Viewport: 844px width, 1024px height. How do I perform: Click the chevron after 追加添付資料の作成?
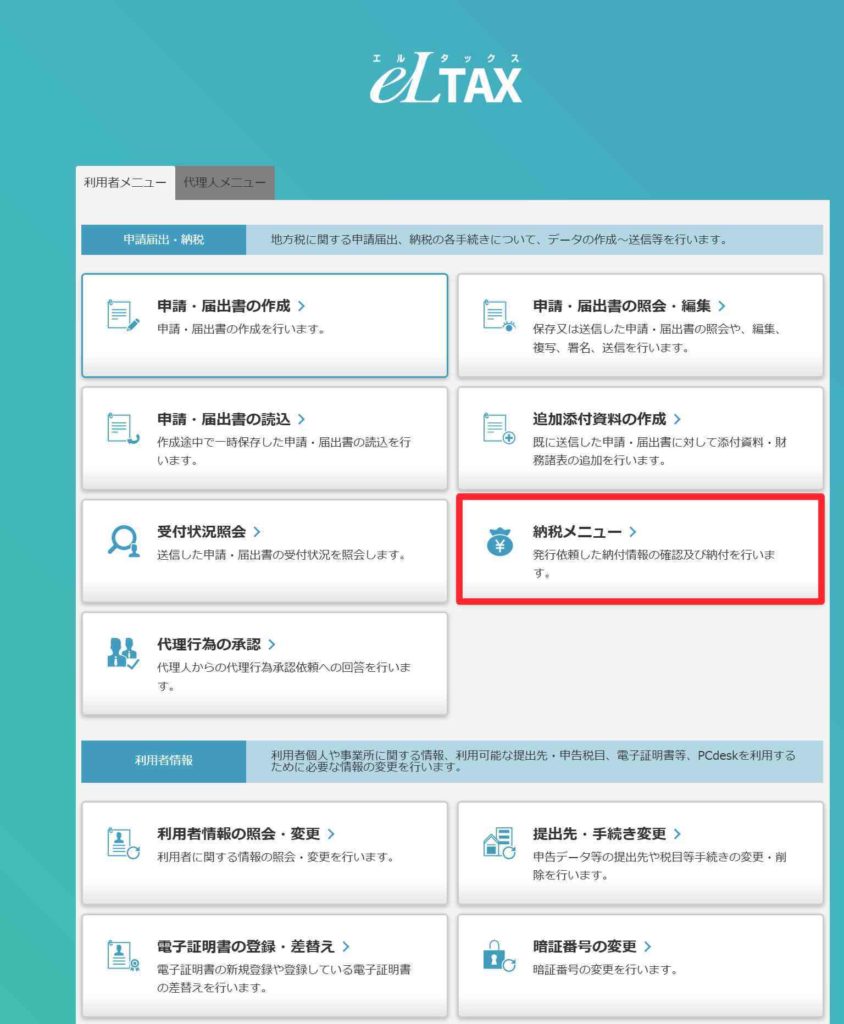pos(677,419)
